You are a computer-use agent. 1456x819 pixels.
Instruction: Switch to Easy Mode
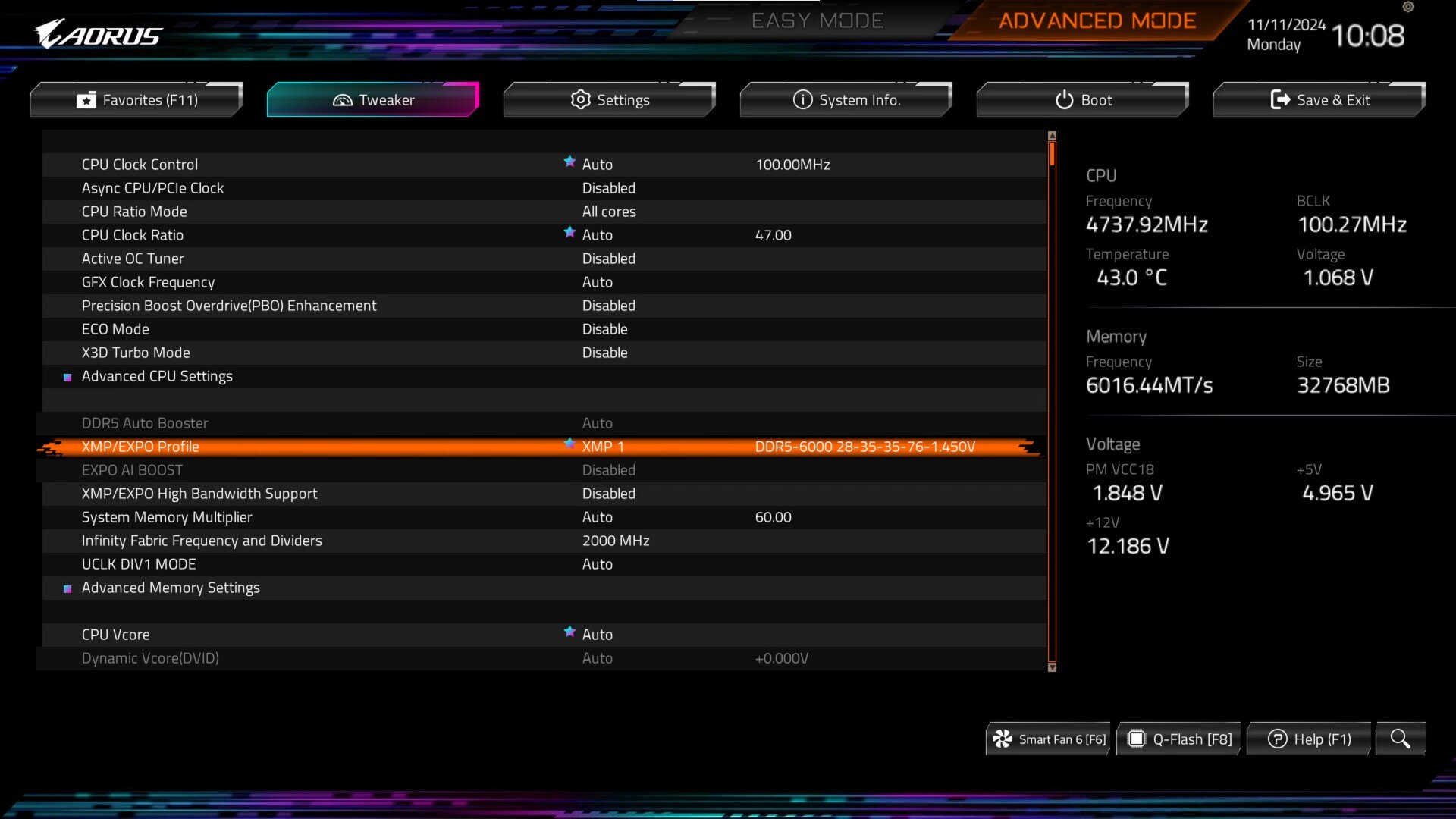coord(817,20)
